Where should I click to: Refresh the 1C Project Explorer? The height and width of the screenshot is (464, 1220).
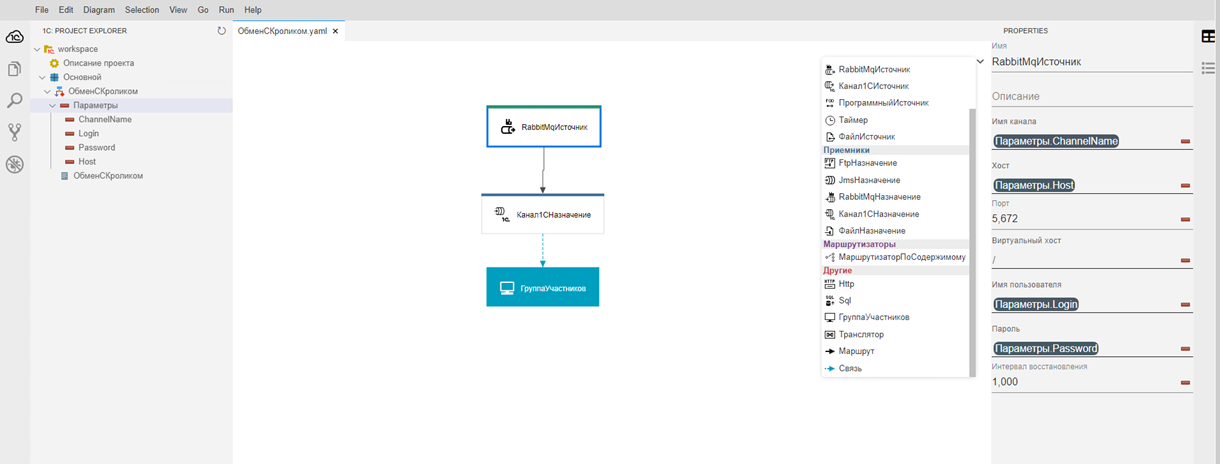(x=222, y=31)
